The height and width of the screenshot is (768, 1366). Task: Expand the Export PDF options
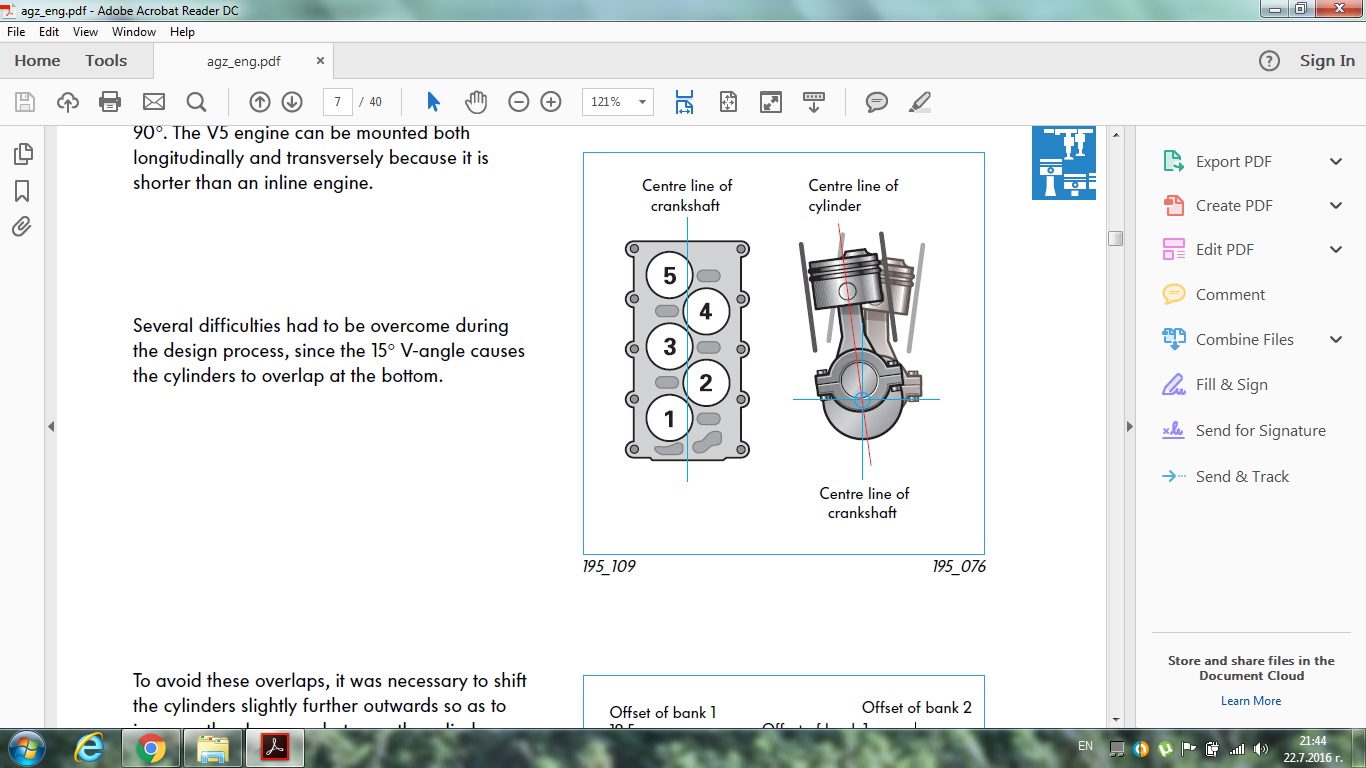pyautogui.click(x=1336, y=162)
